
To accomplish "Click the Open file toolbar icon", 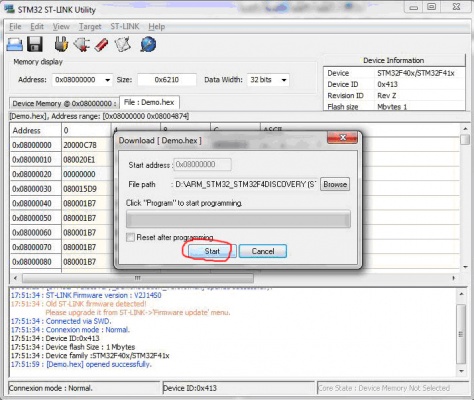I will [15, 44].
